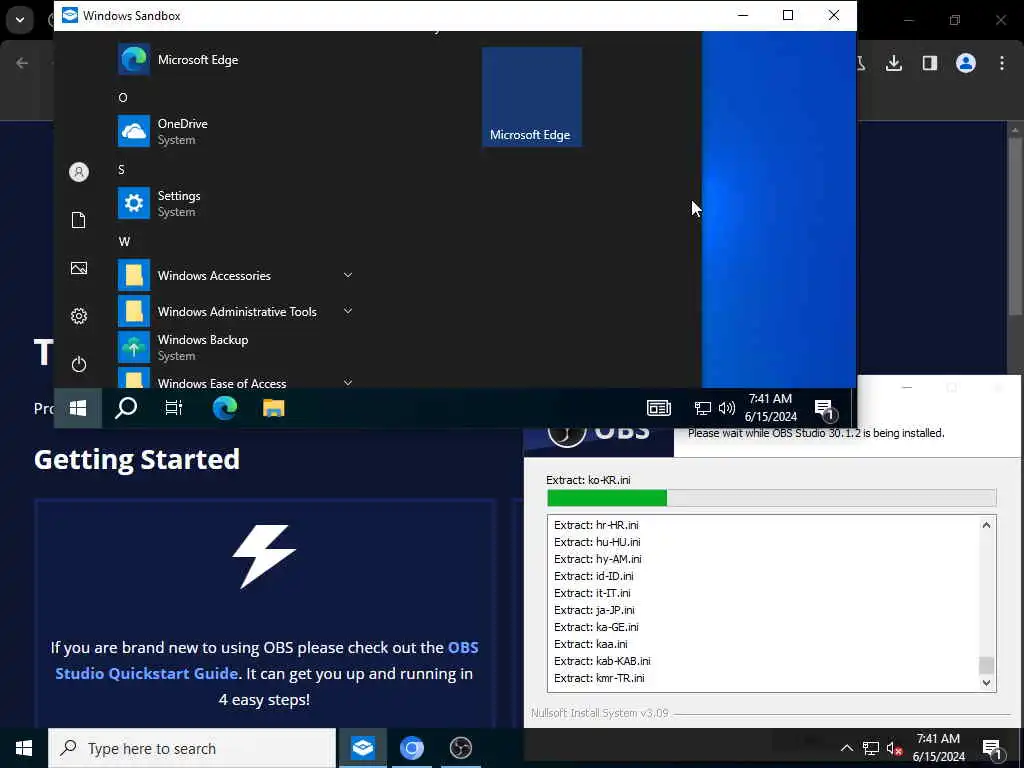
Task: Open Task View in Sandbox taskbar
Action: pos(174,408)
